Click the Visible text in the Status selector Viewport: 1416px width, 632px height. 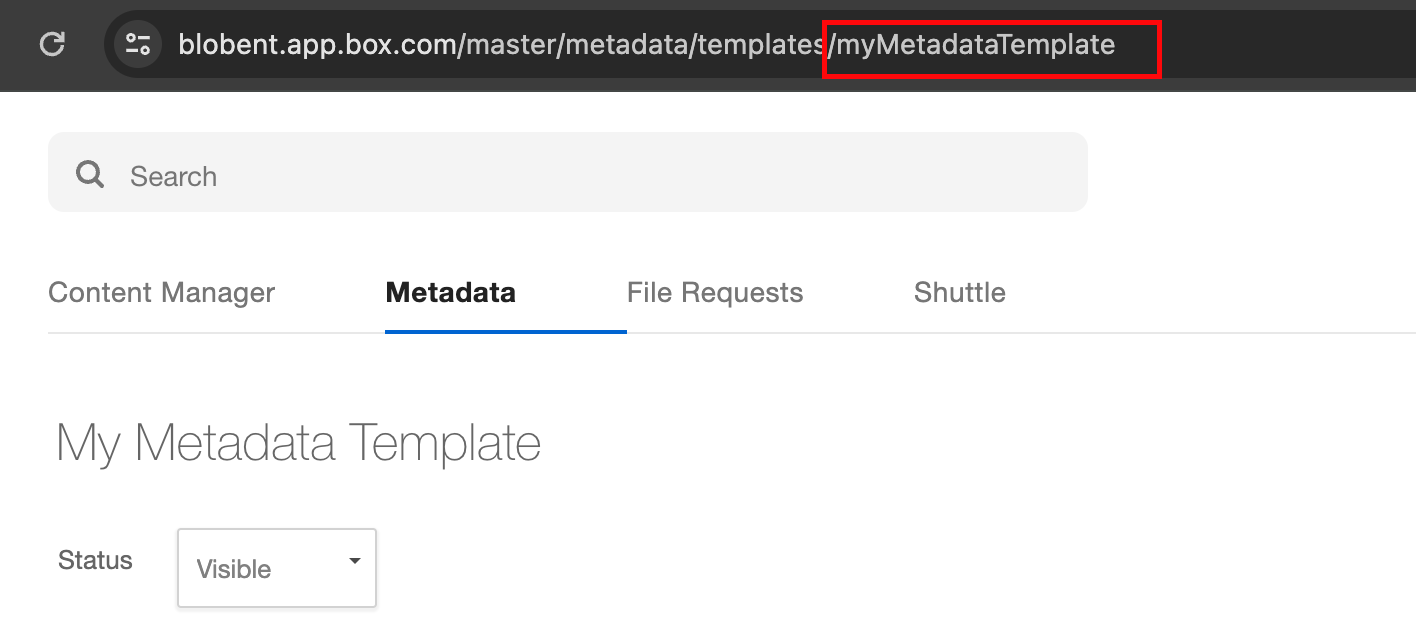tap(234, 569)
